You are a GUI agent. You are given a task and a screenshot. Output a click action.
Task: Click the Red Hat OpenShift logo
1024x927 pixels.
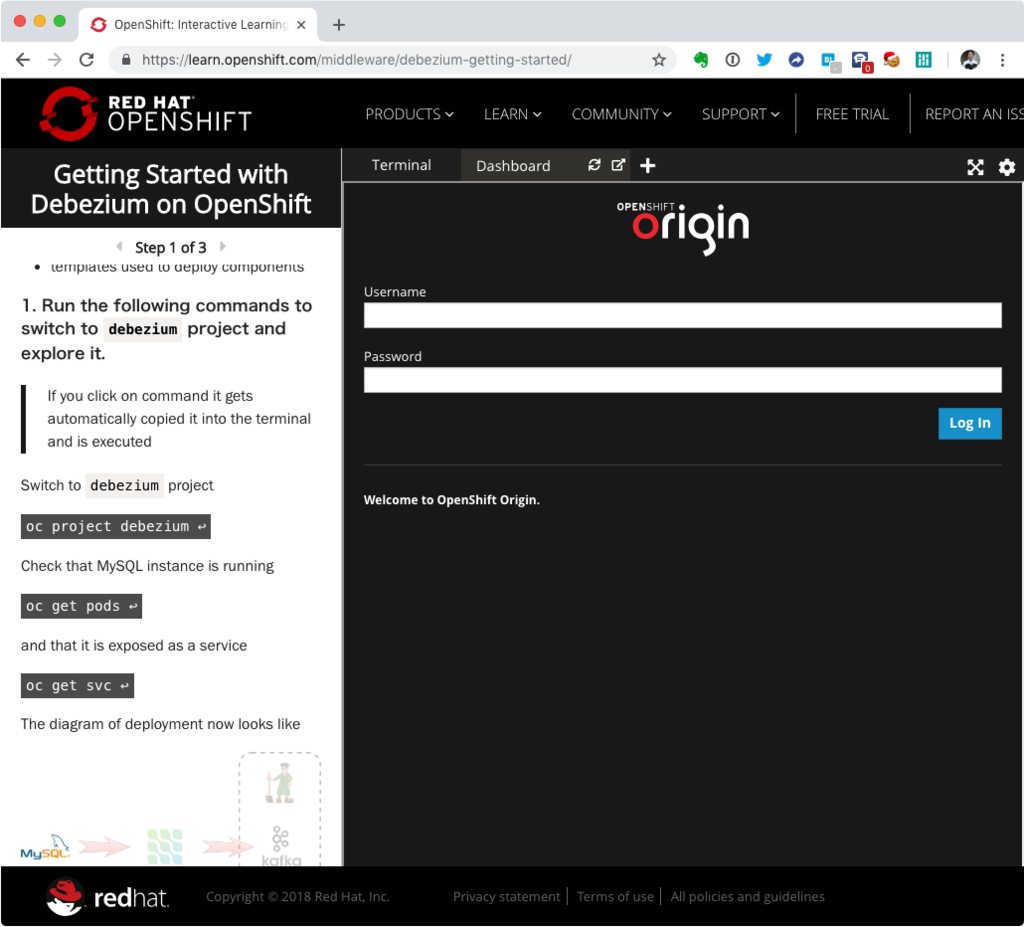(146, 114)
